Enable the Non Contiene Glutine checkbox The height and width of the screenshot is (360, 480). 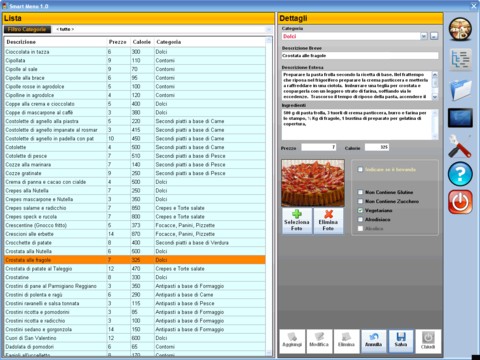point(360,192)
